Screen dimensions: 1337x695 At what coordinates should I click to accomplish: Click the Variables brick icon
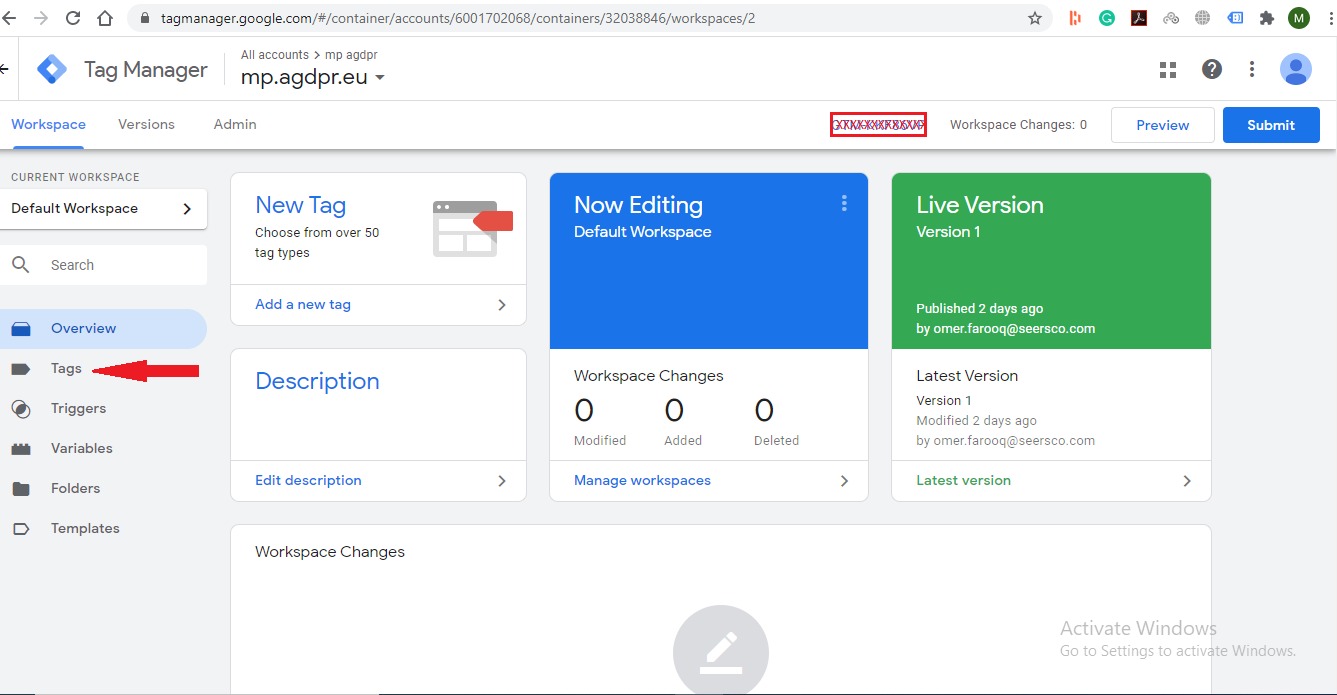(x=21, y=449)
